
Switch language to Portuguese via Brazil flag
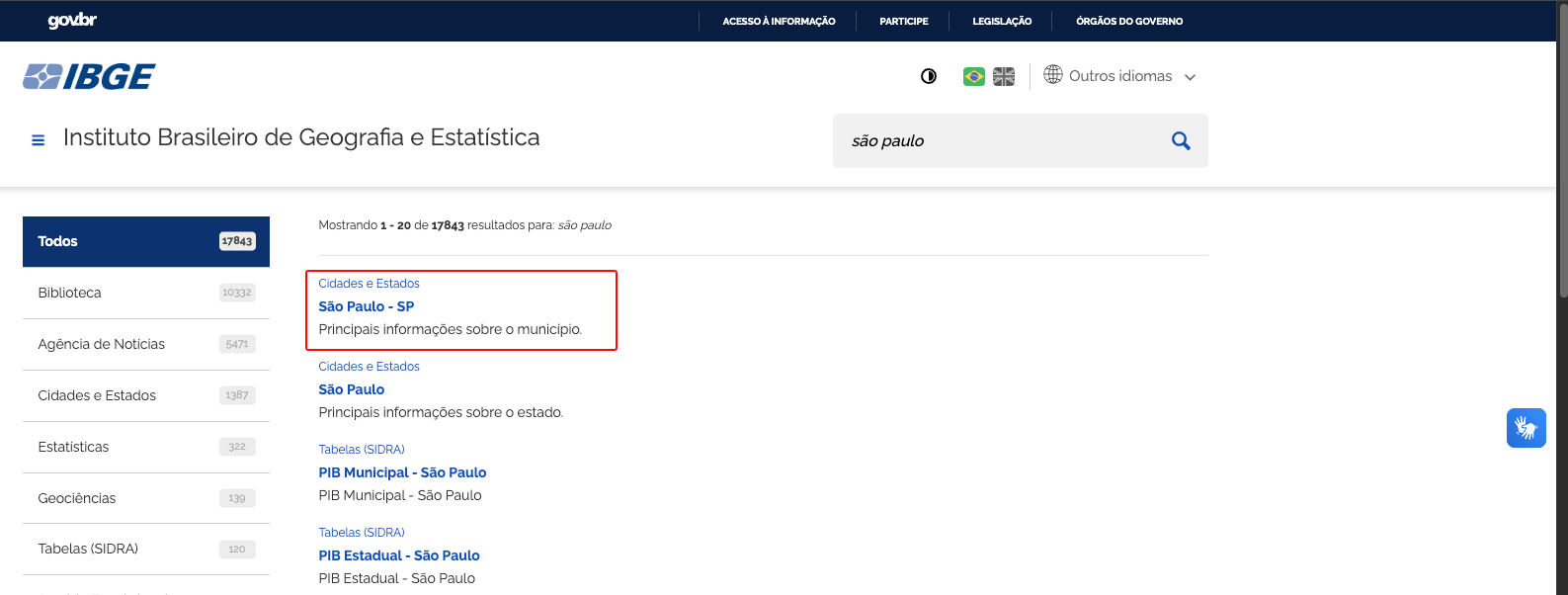(973, 76)
